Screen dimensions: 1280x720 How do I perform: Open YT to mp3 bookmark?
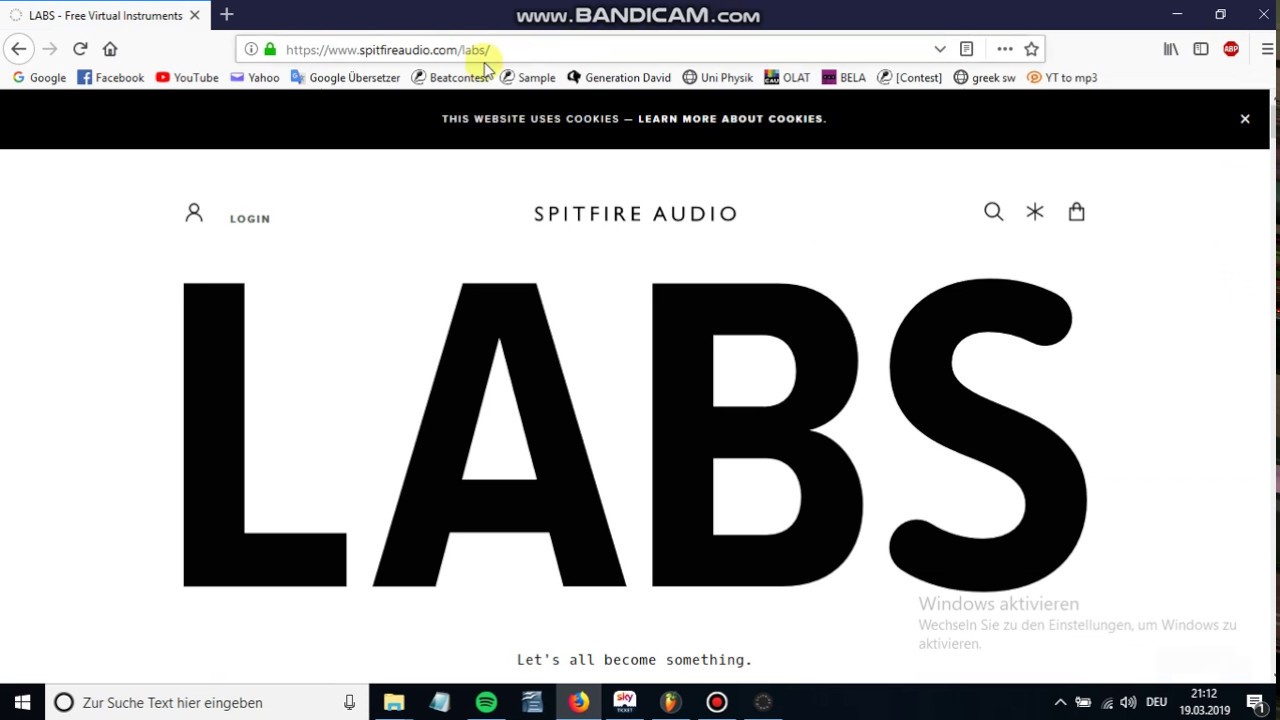(1062, 77)
